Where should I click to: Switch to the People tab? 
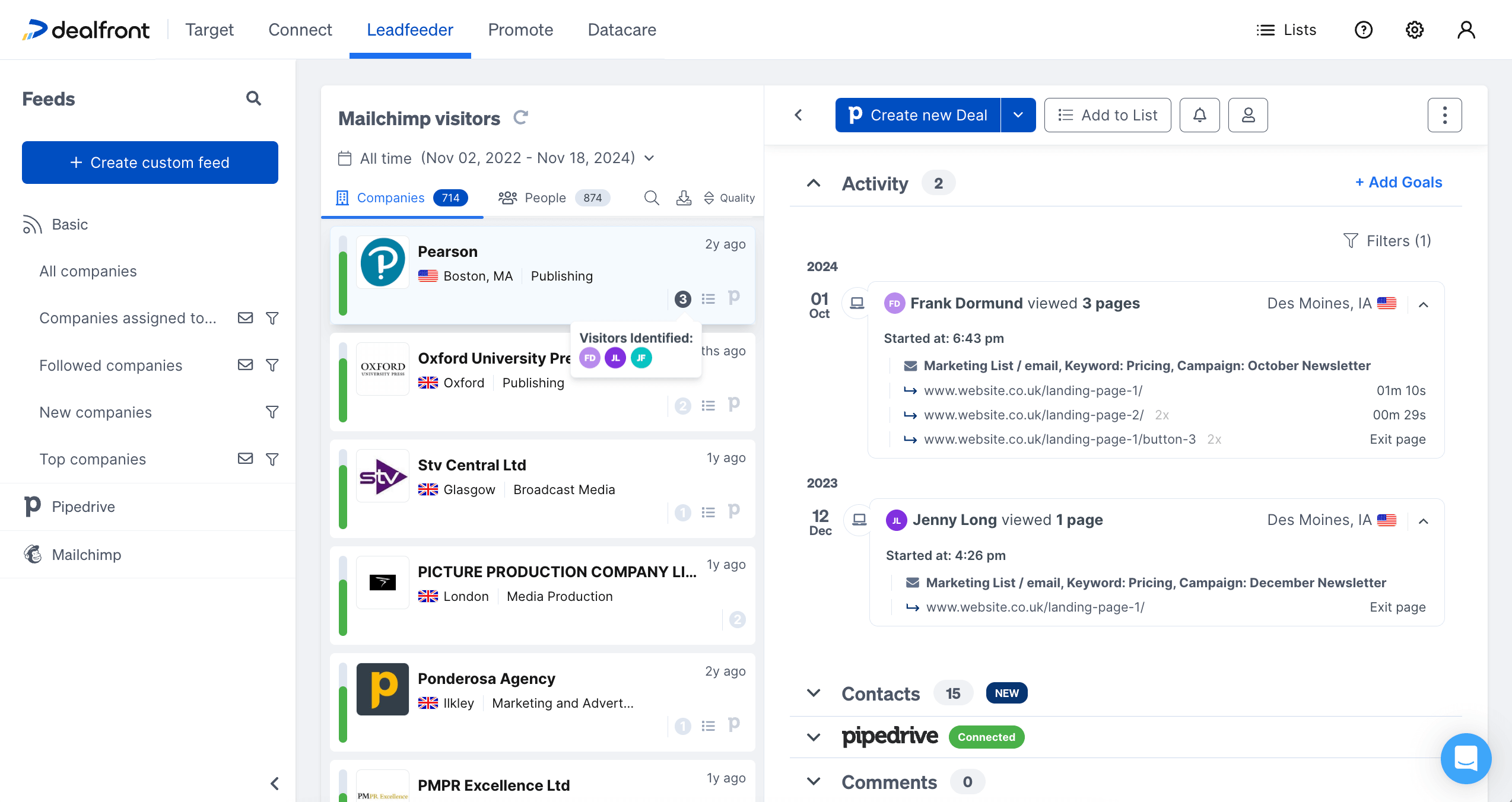(x=545, y=198)
